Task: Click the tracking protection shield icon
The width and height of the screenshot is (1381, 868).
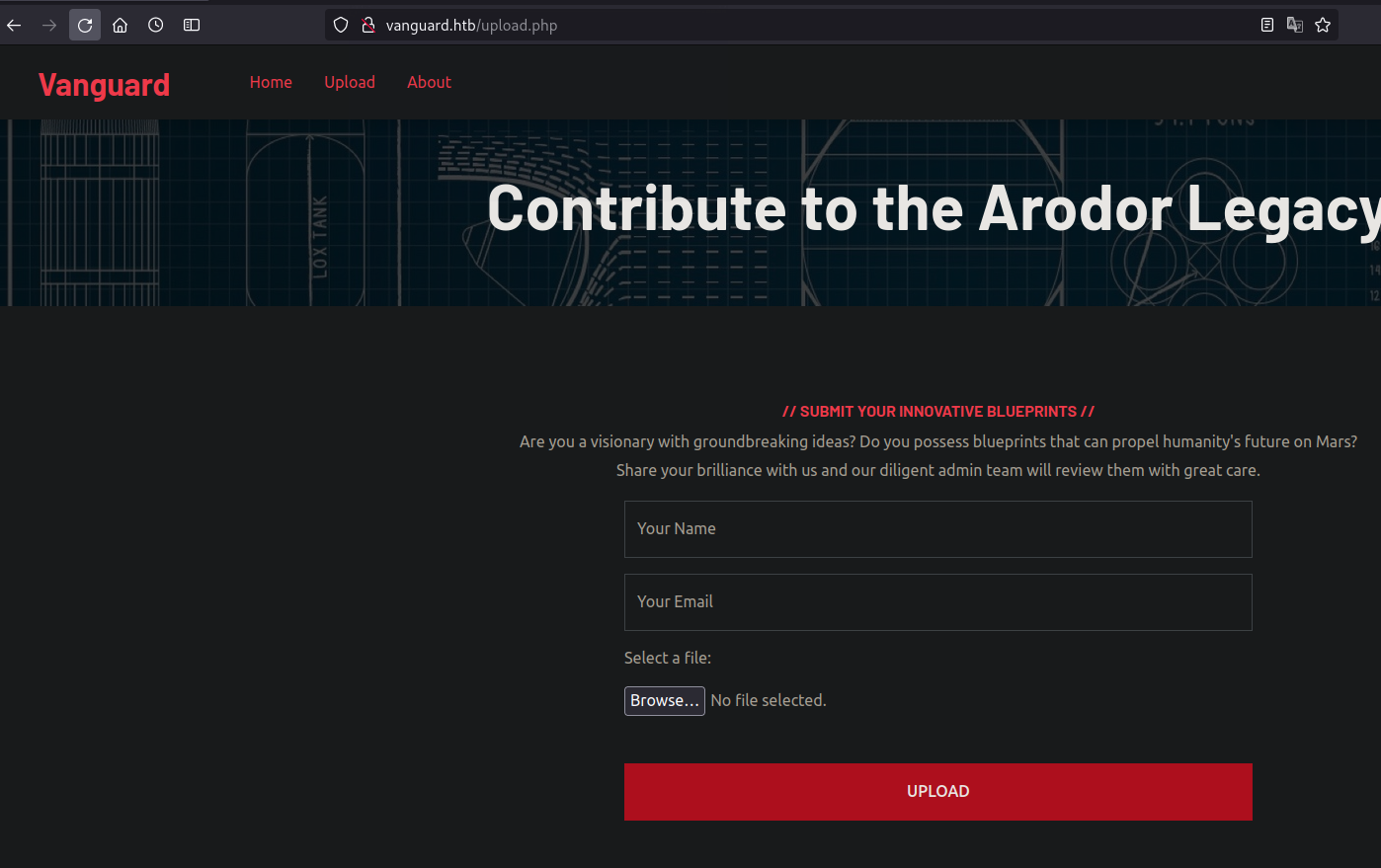Action: (x=341, y=26)
